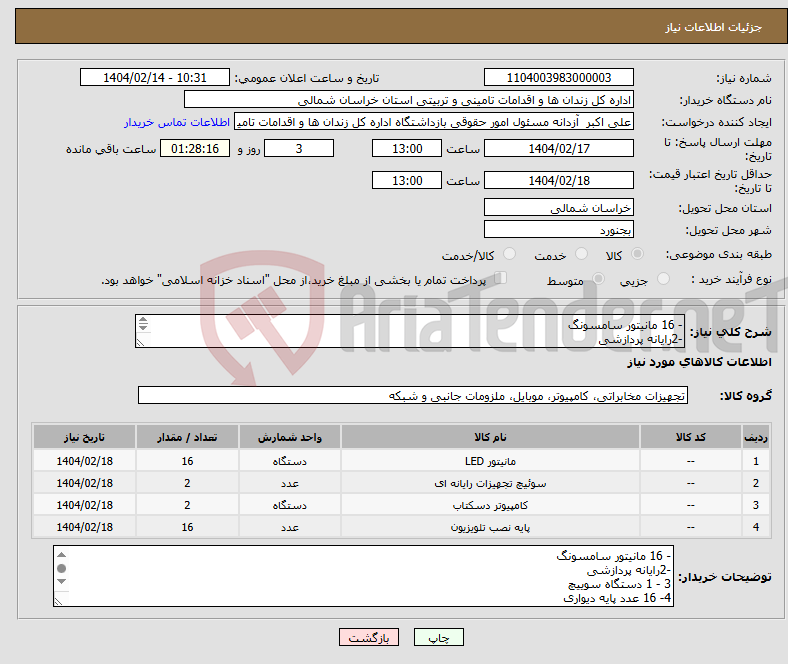
Task: Select the خدمت radio button
Action: (581, 254)
